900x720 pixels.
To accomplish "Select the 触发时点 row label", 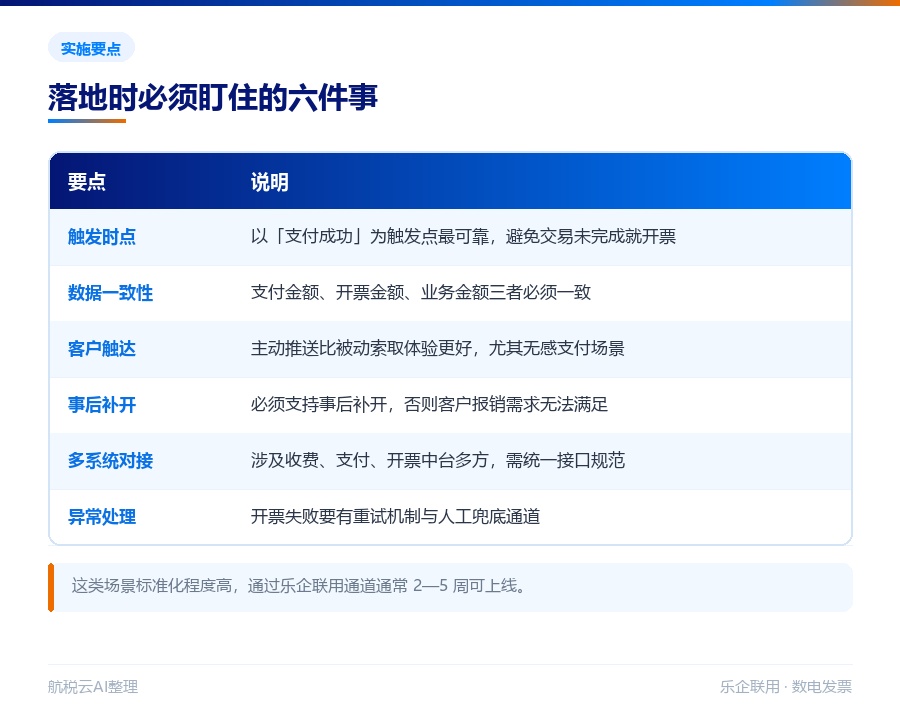I will click(x=102, y=237).
